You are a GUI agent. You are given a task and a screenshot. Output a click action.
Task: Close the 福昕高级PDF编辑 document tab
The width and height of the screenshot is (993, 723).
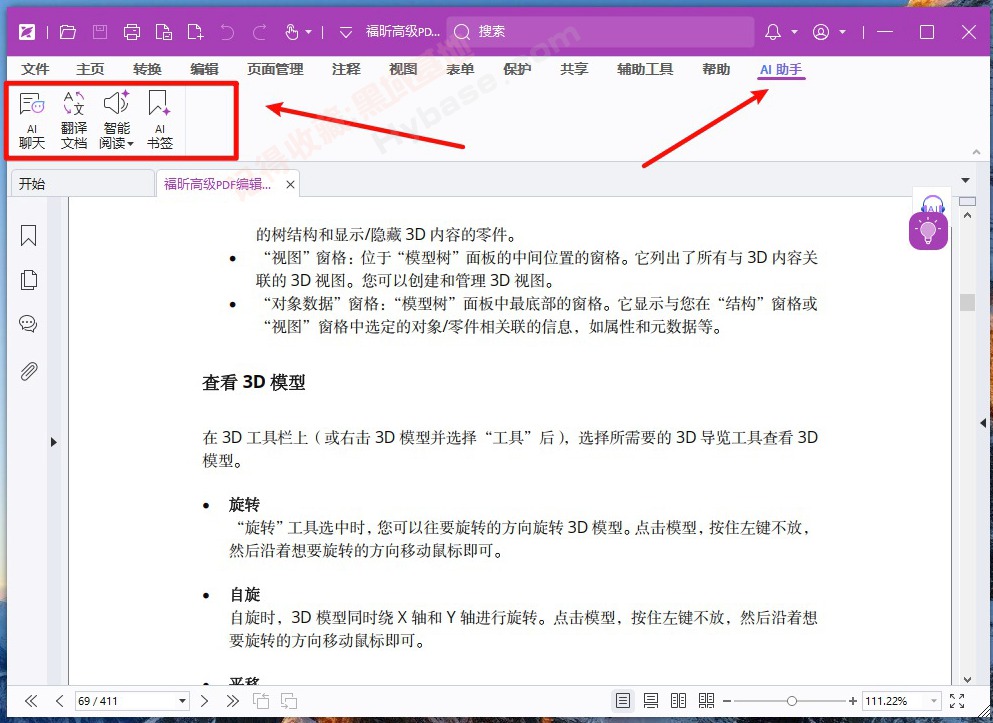[290, 184]
